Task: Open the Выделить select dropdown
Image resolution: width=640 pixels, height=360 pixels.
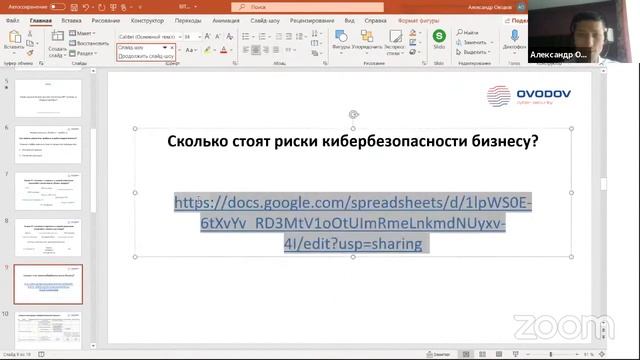Action: [x=473, y=52]
